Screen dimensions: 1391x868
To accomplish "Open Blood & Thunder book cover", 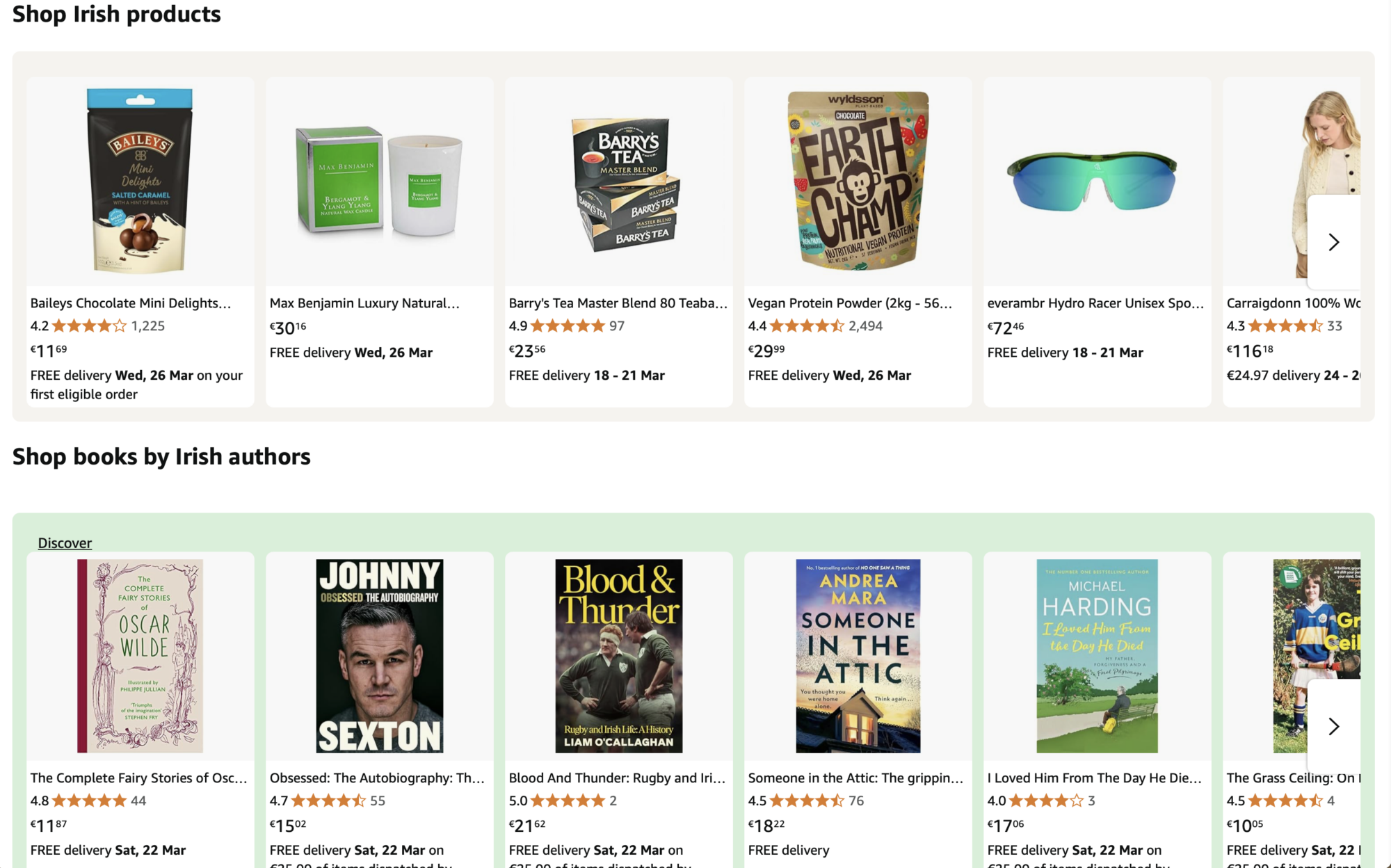I will [618, 656].
